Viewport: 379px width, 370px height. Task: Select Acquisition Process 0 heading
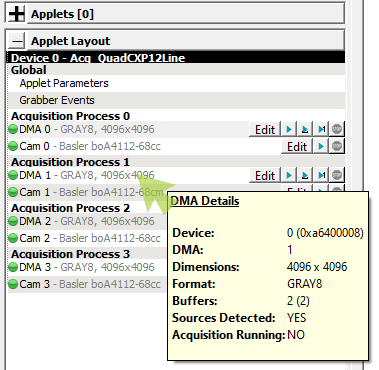click(x=70, y=116)
